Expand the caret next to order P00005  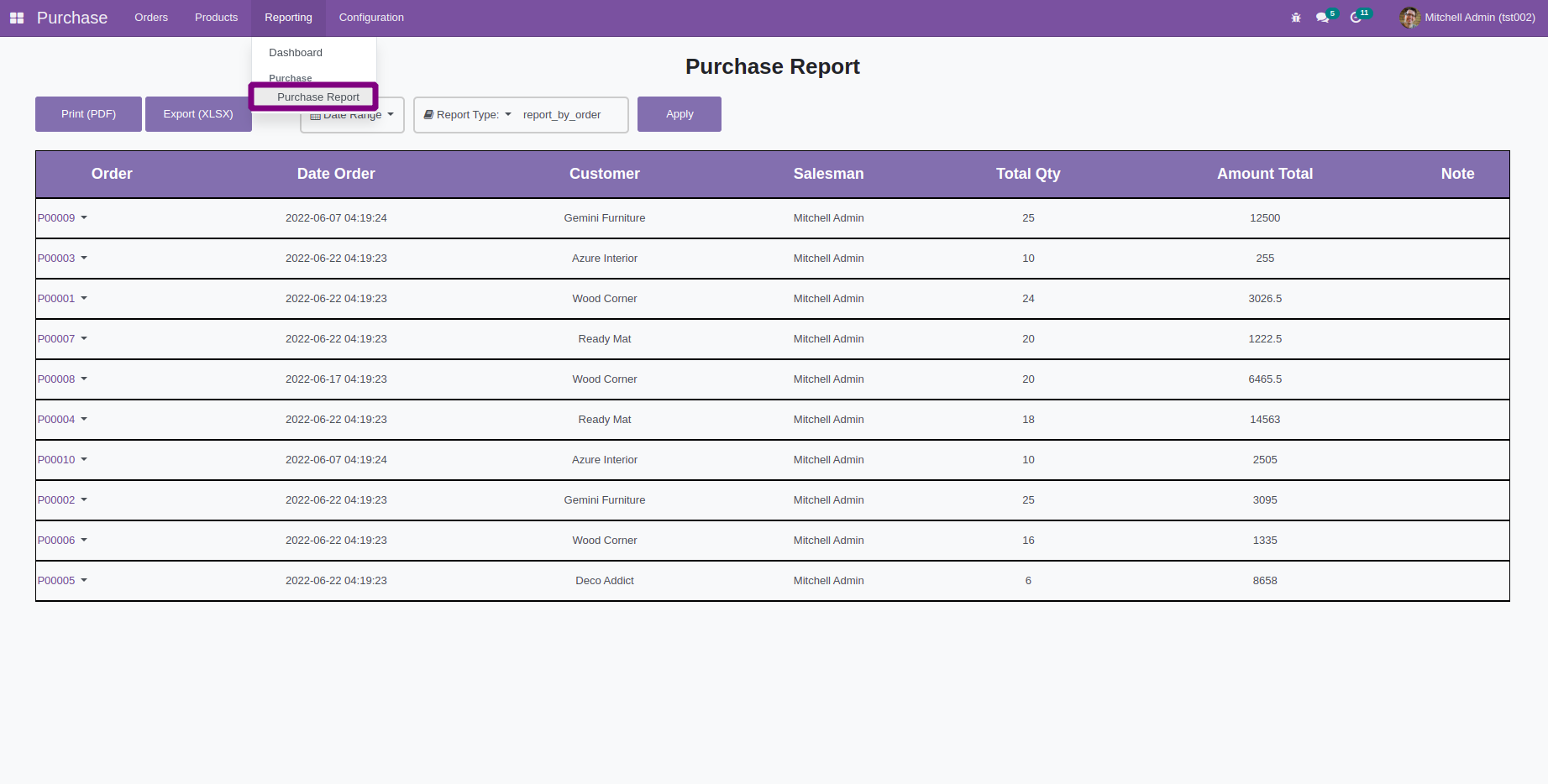click(x=84, y=581)
